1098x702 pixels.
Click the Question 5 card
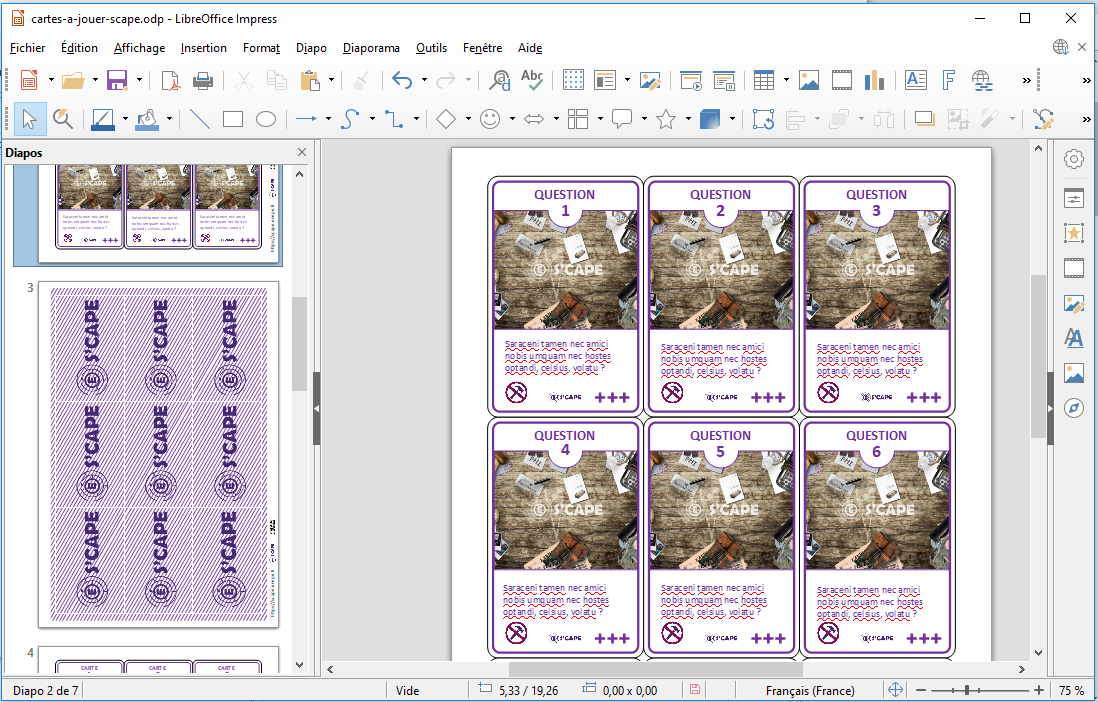(x=721, y=537)
